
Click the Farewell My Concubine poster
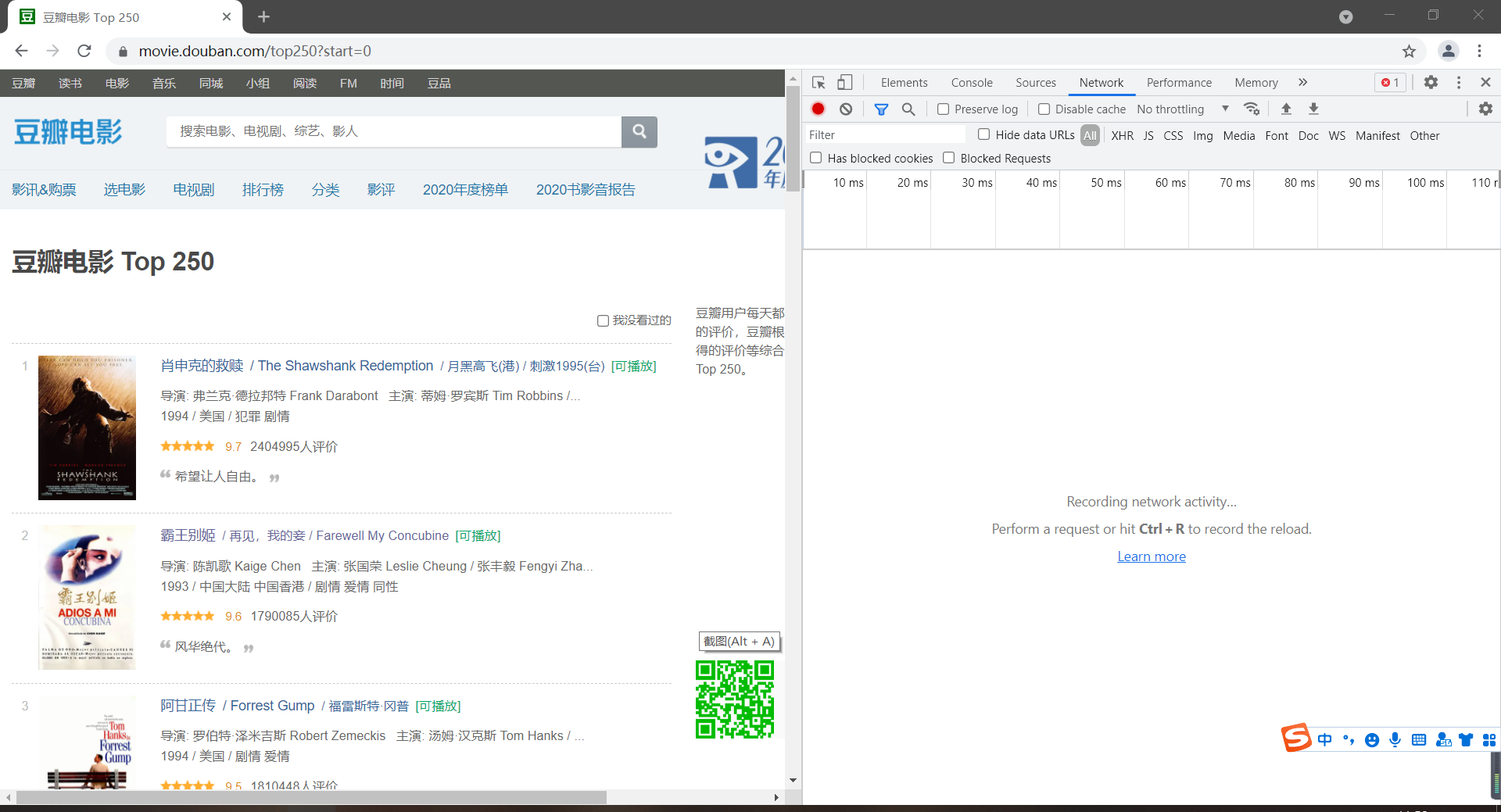tap(87, 598)
